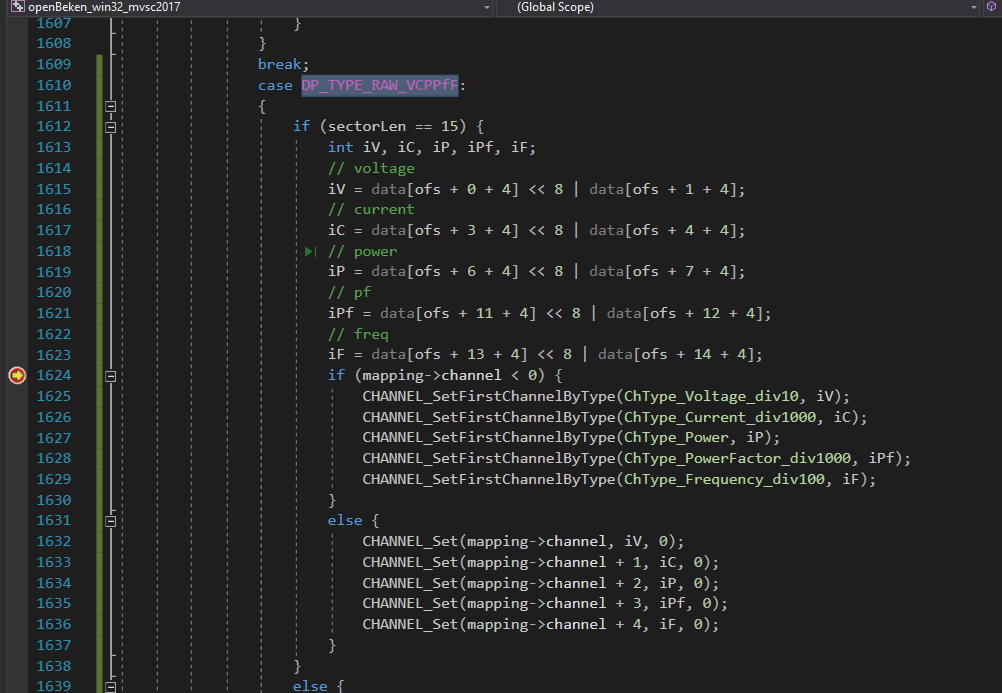Screen dimensions: 1002x693
Task: Click 'data[ofs + 13 + 4]' on line 1623
Action: click(449, 354)
